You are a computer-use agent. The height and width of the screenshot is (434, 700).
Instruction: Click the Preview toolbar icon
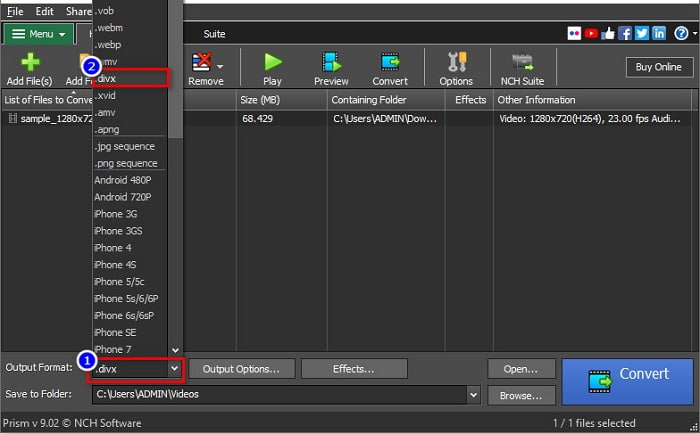pyautogui.click(x=331, y=62)
